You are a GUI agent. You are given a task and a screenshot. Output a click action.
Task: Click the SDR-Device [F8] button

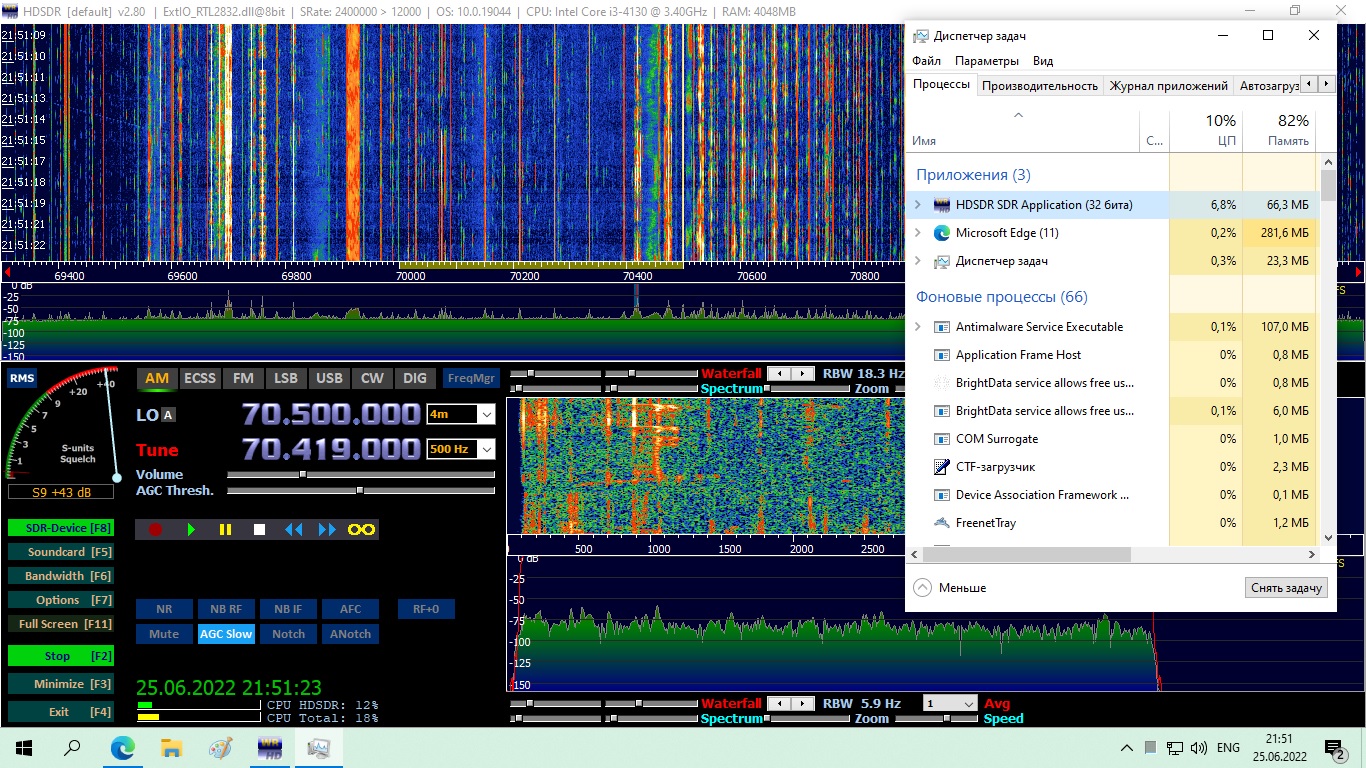coord(60,528)
